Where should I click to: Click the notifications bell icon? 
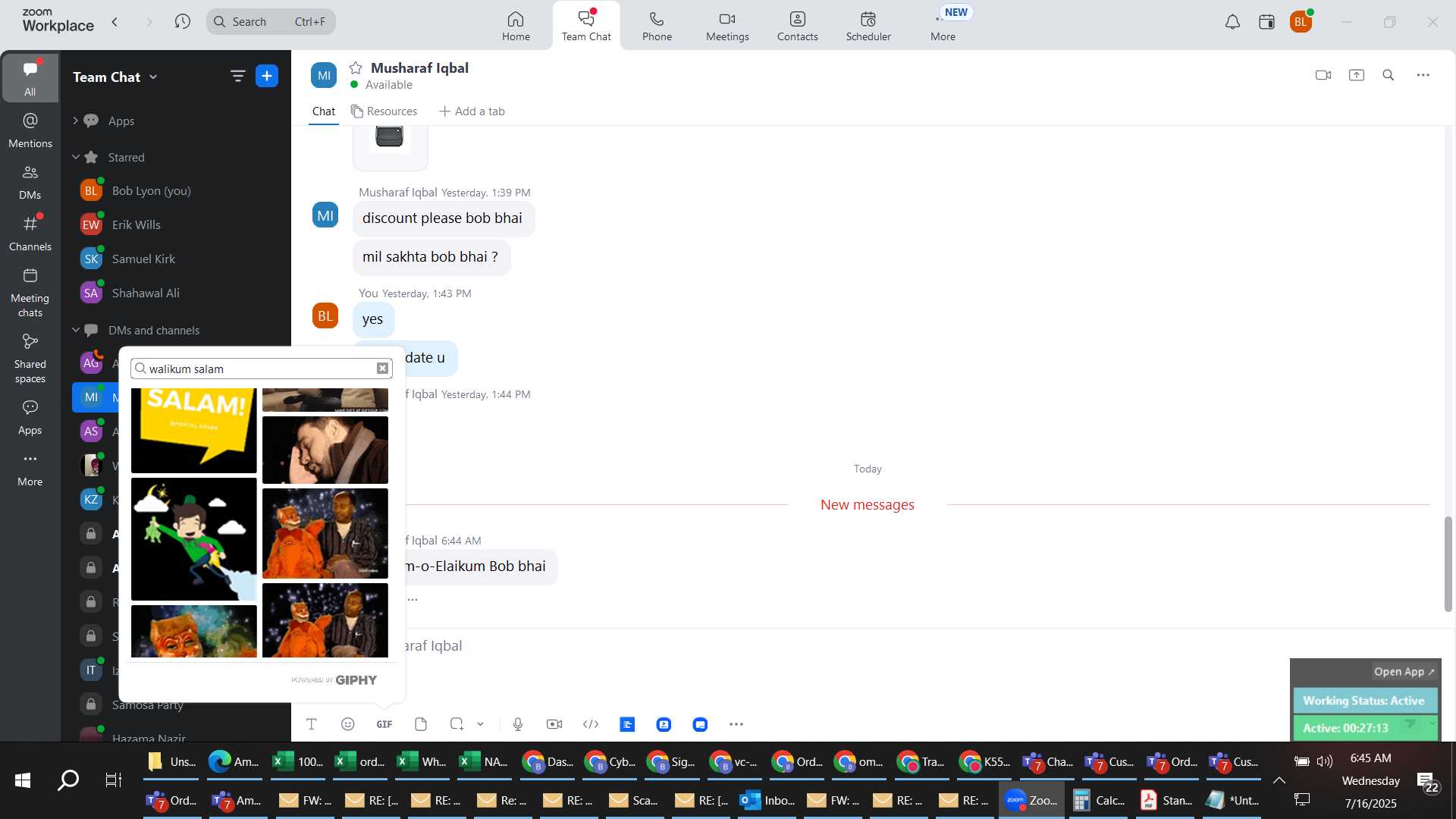[1232, 22]
